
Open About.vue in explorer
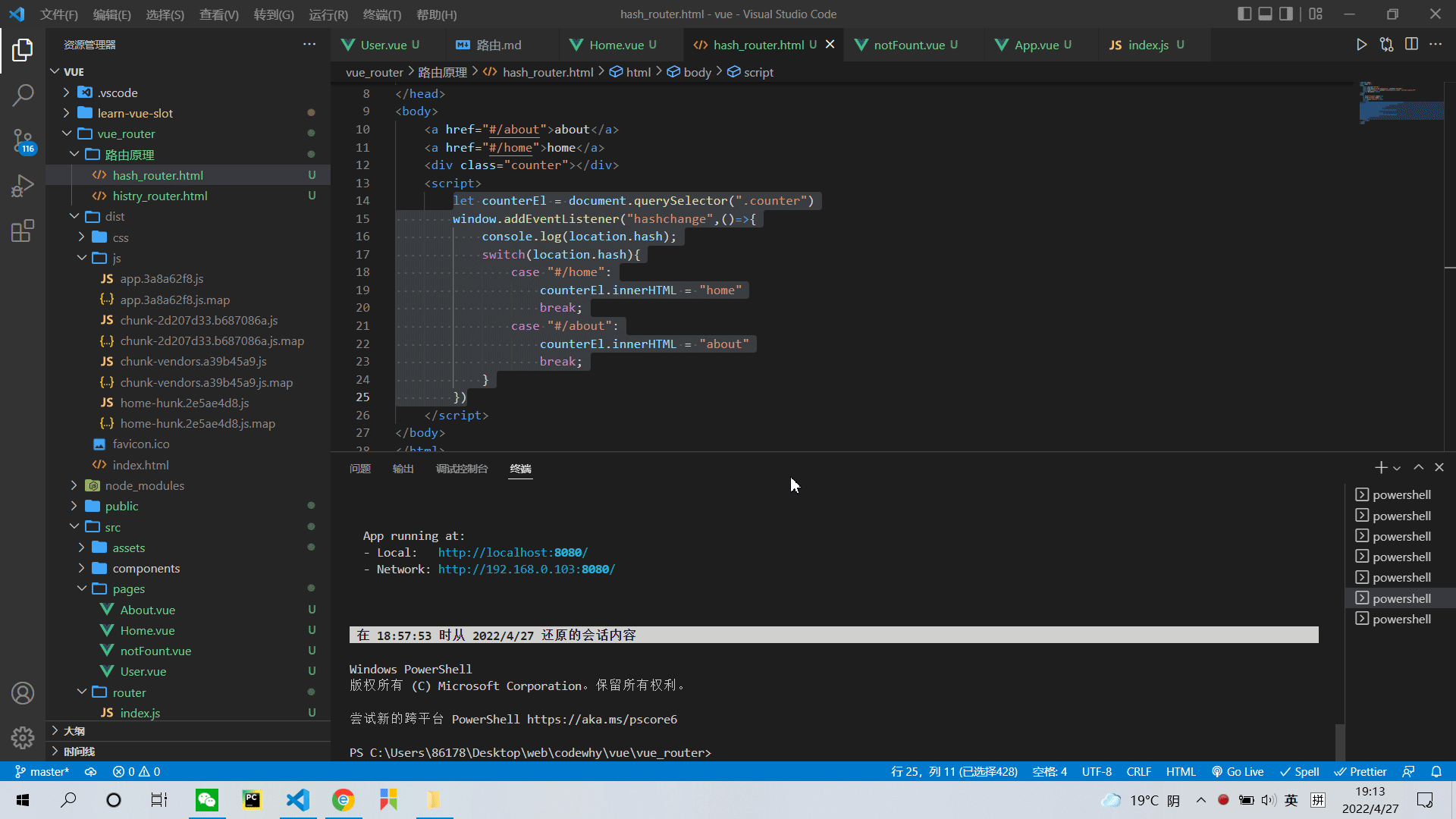(x=188, y=610)
